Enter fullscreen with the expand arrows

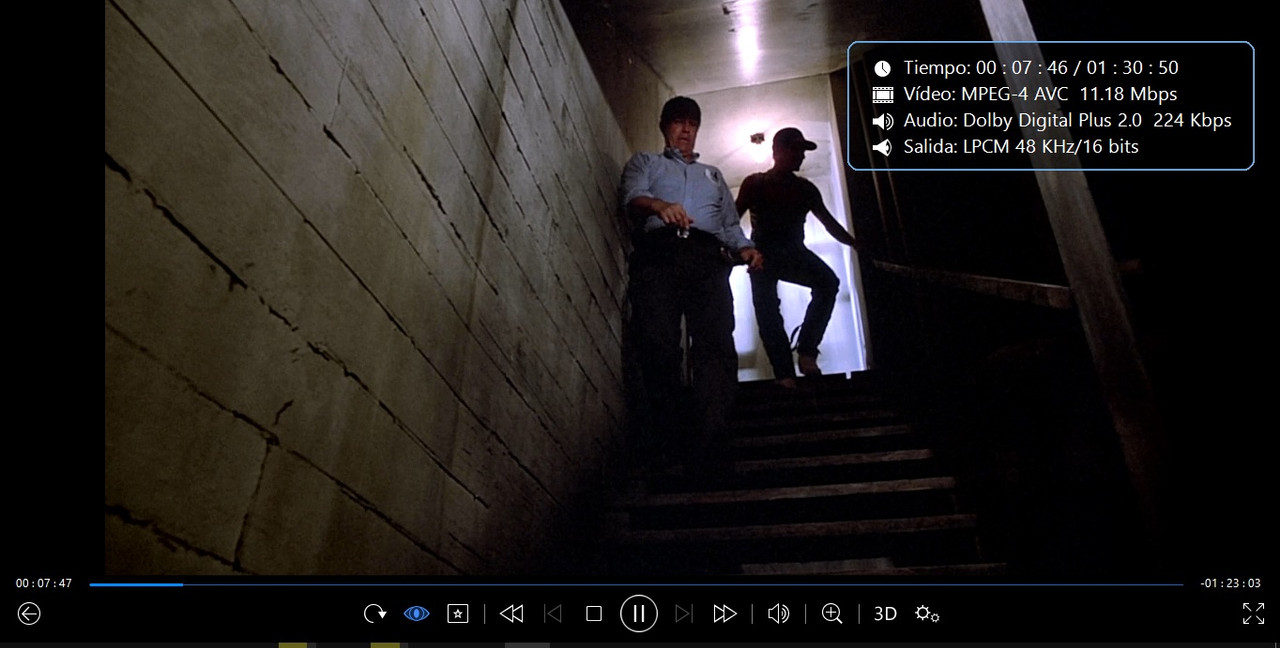point(1253,613)
